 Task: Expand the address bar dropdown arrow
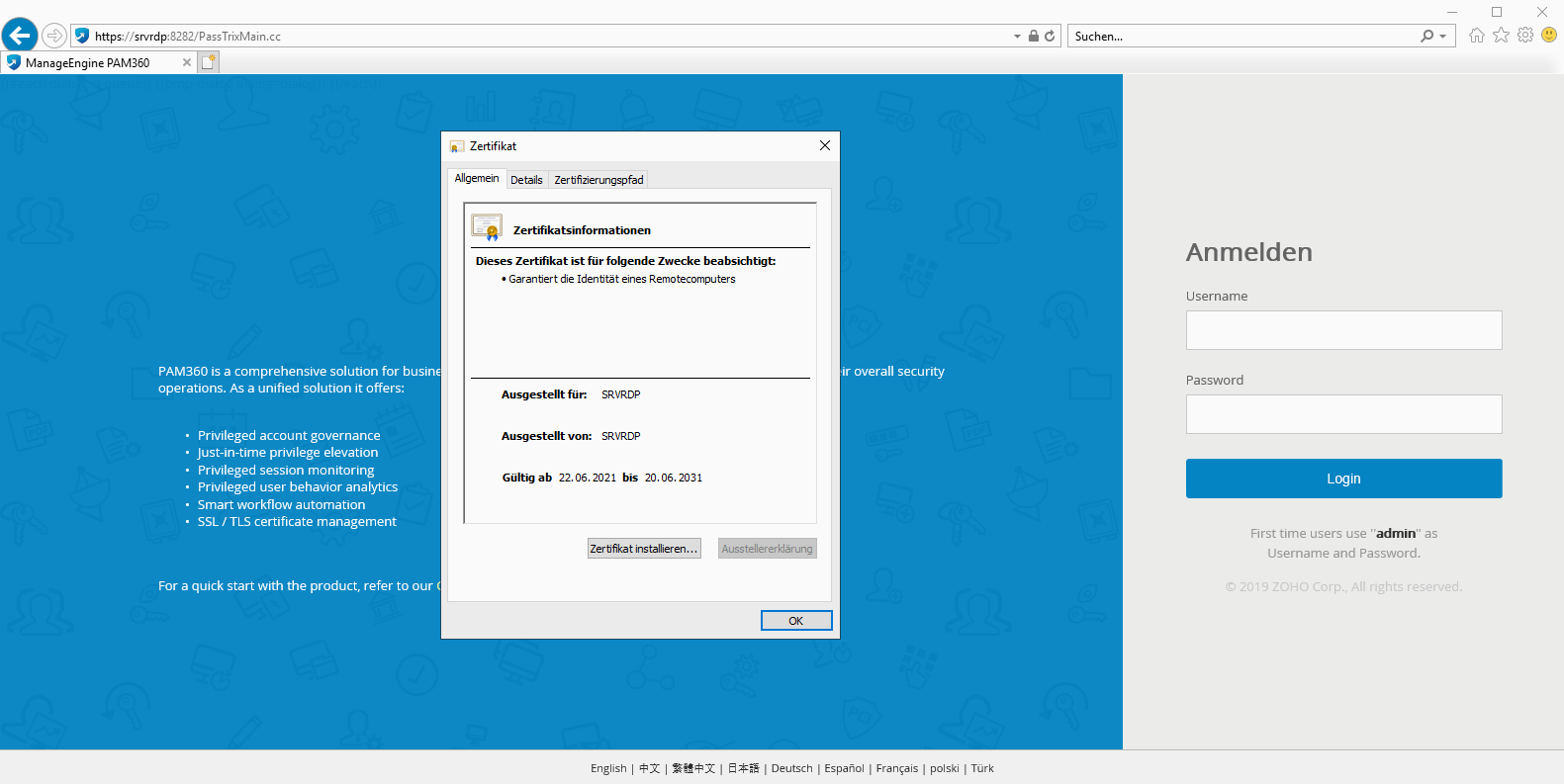pos(1017,37)
